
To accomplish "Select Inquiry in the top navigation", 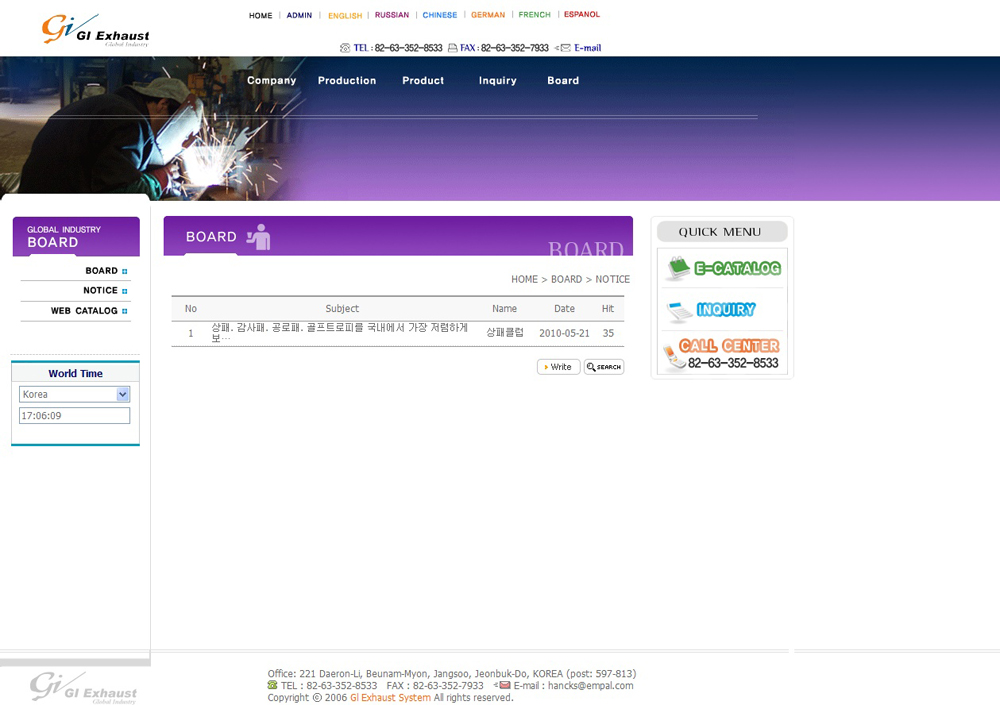I will [497, 81].
